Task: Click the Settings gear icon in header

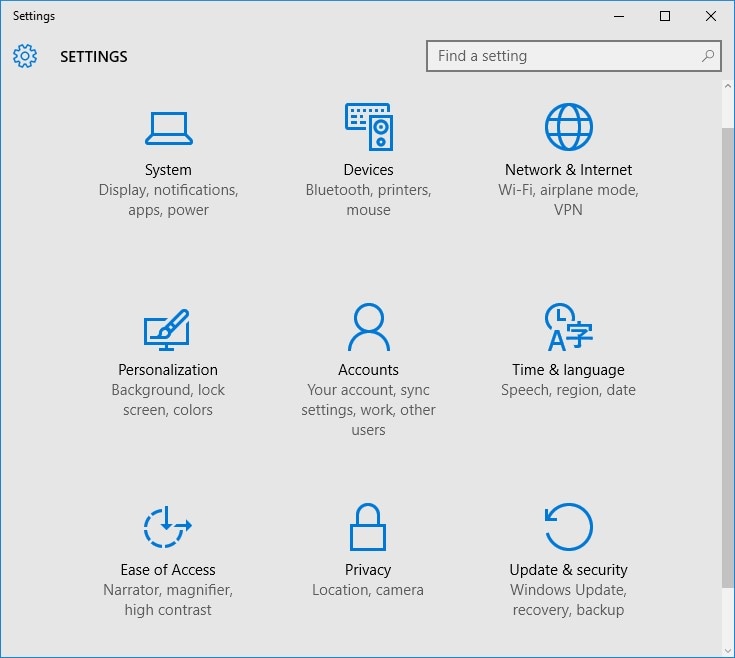Action: [25, 56]
